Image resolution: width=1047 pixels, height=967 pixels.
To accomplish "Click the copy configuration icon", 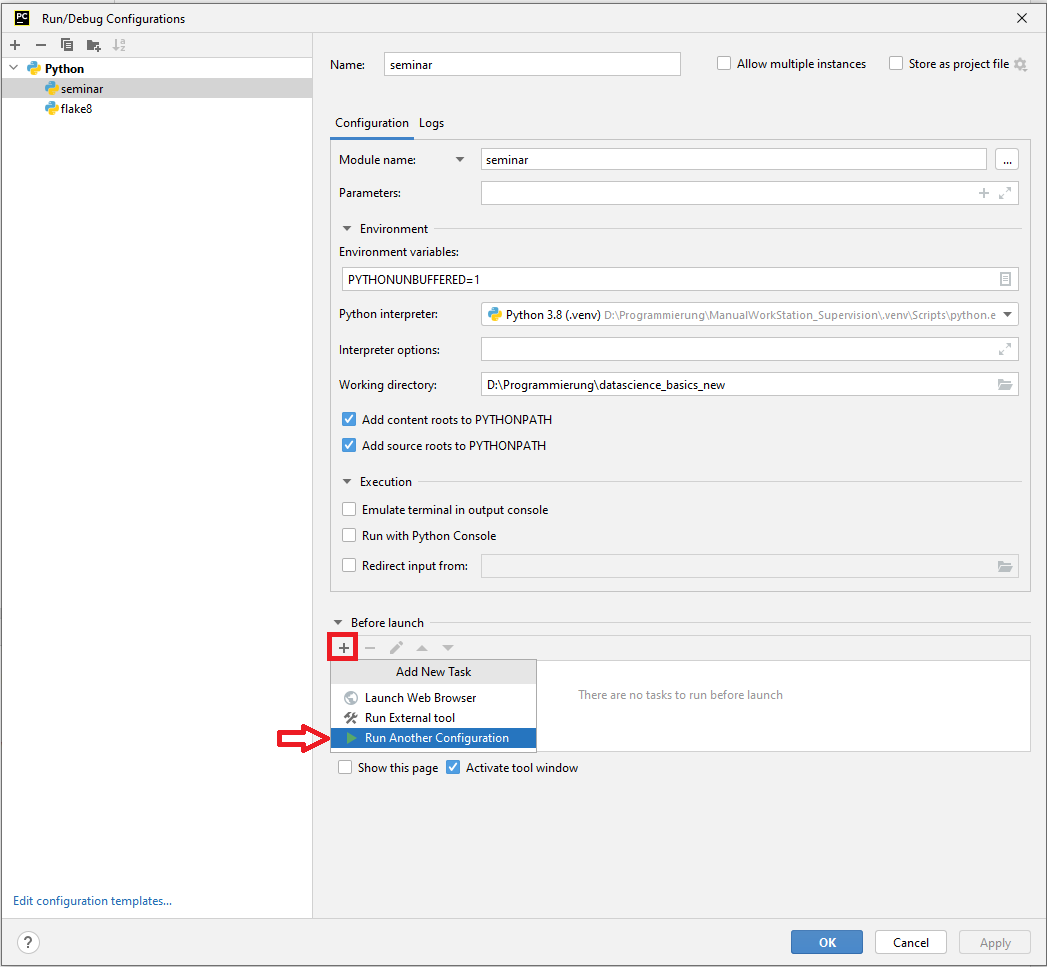I will [67, 45].
